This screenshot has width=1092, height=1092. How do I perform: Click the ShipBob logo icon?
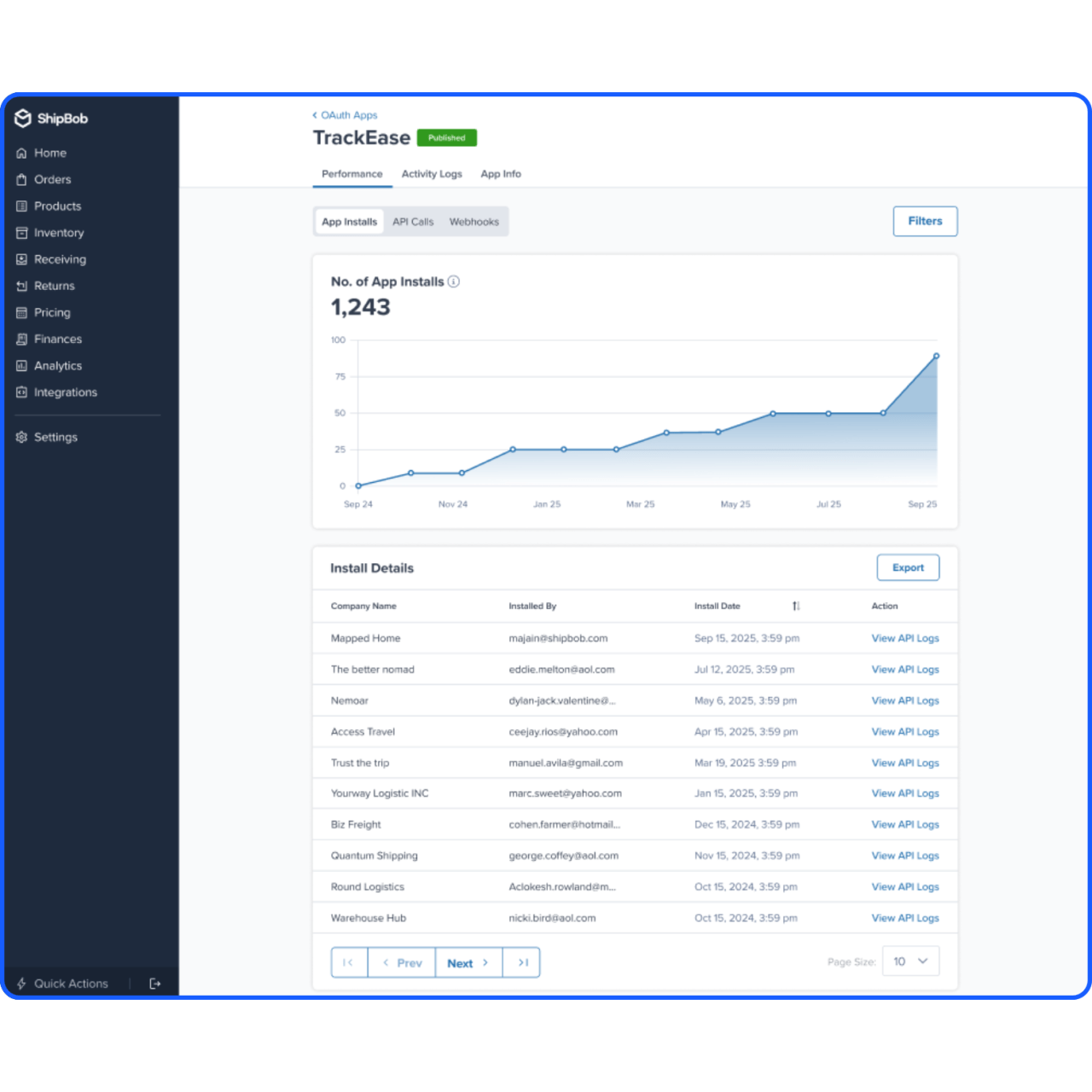pyautogui.click(x=23, y=119)
